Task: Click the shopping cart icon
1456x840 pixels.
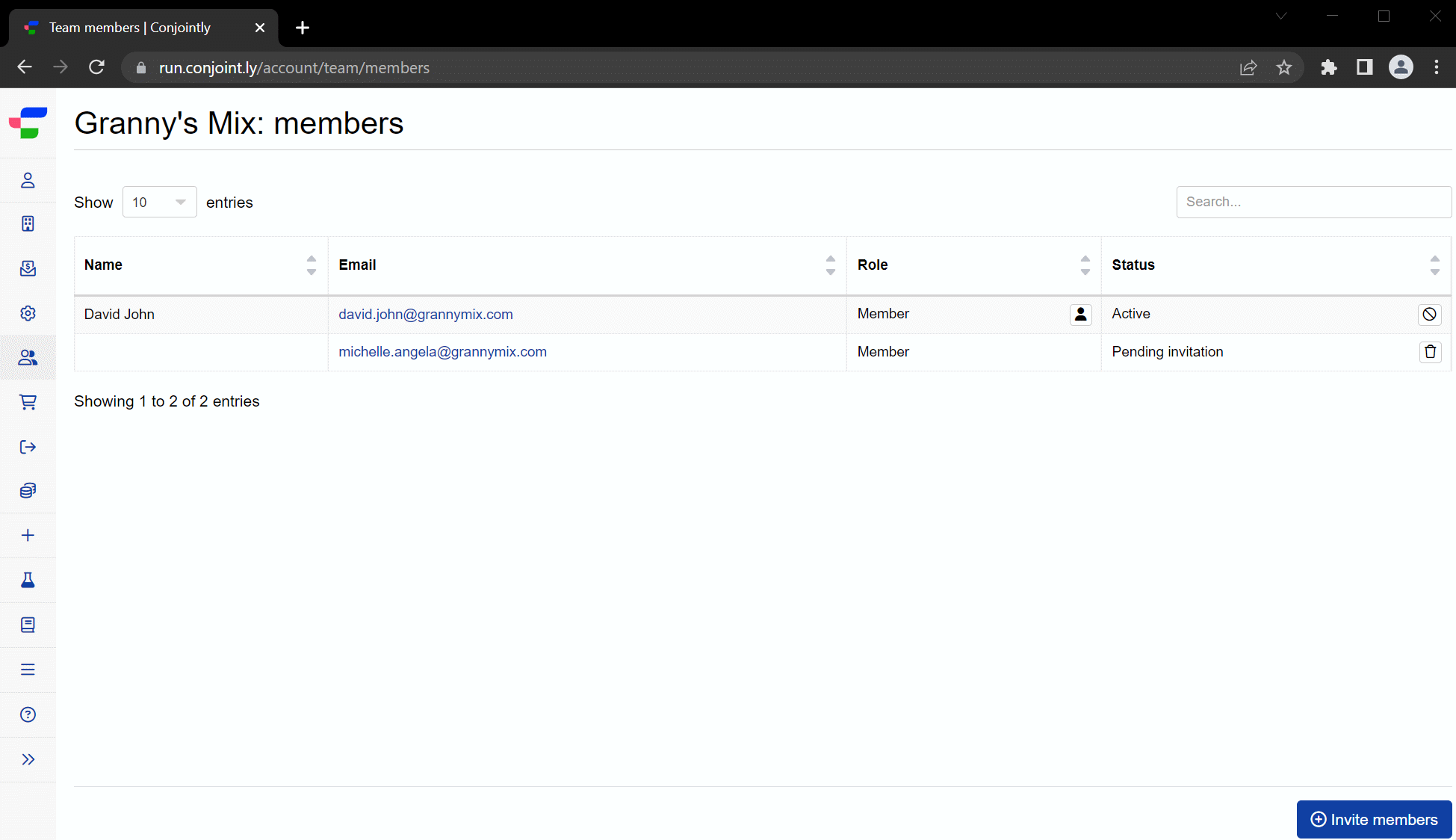Action: coord(27,401)
